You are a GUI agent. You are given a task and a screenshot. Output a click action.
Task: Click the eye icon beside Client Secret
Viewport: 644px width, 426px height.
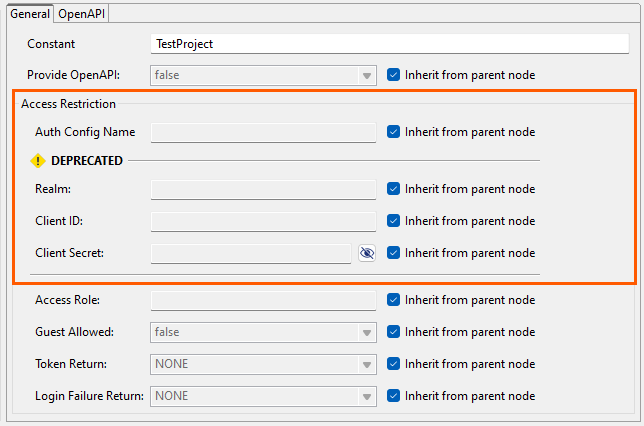coord(367,253)
